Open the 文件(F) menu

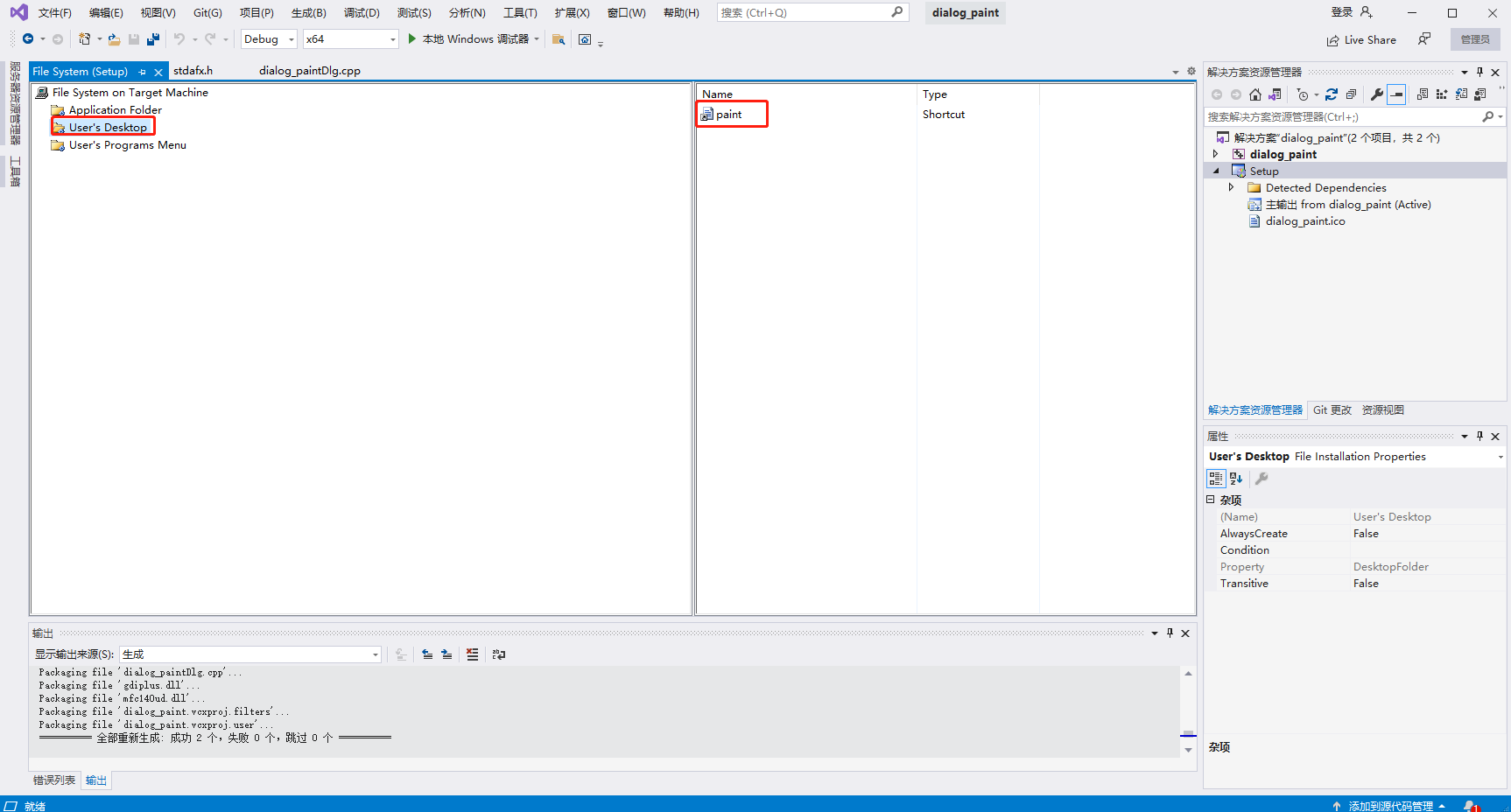(x=55, y=12)
